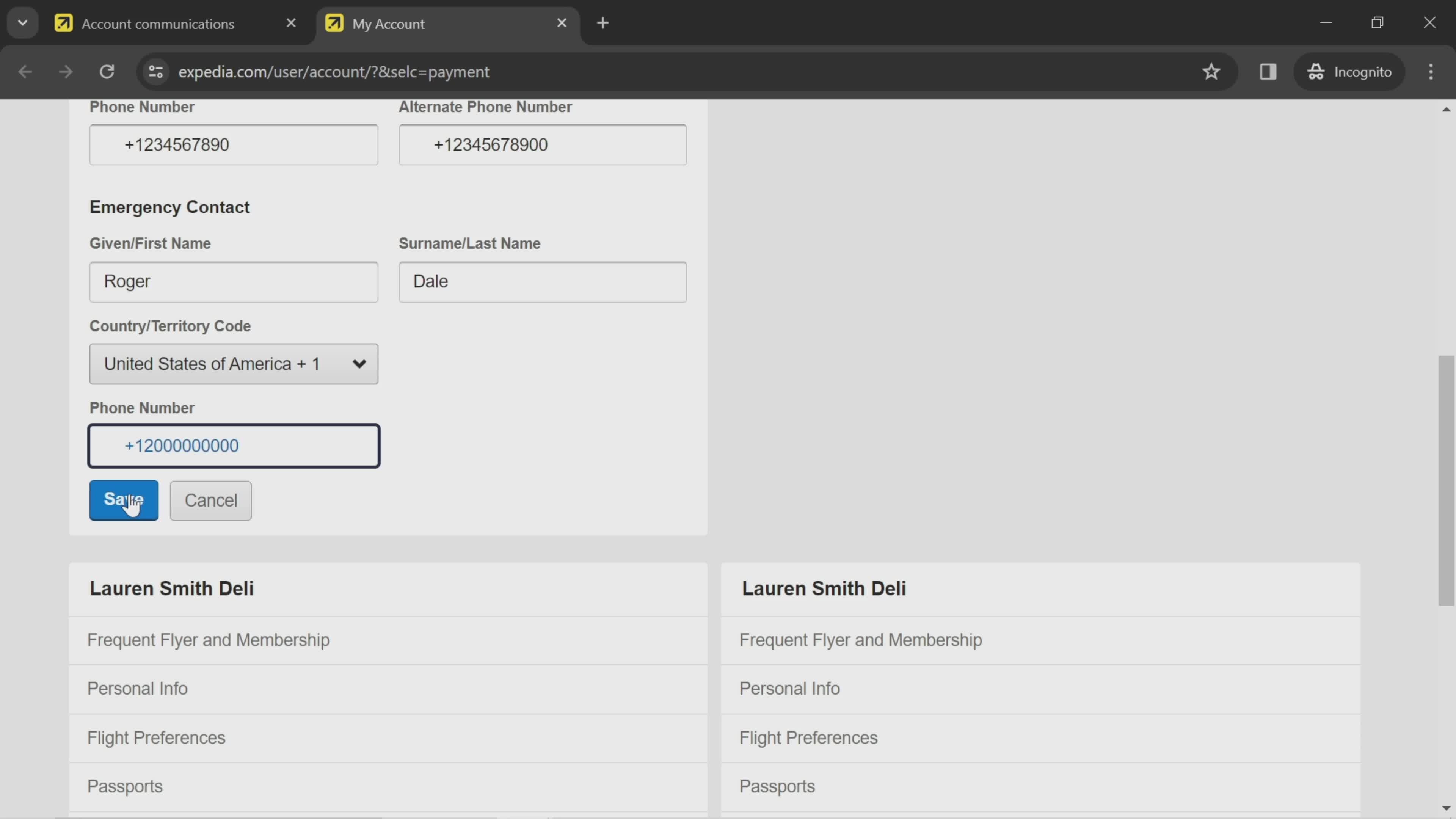The image size is (1456, 819).
Task: Click the reload page icon
Action: pos(106,71)
